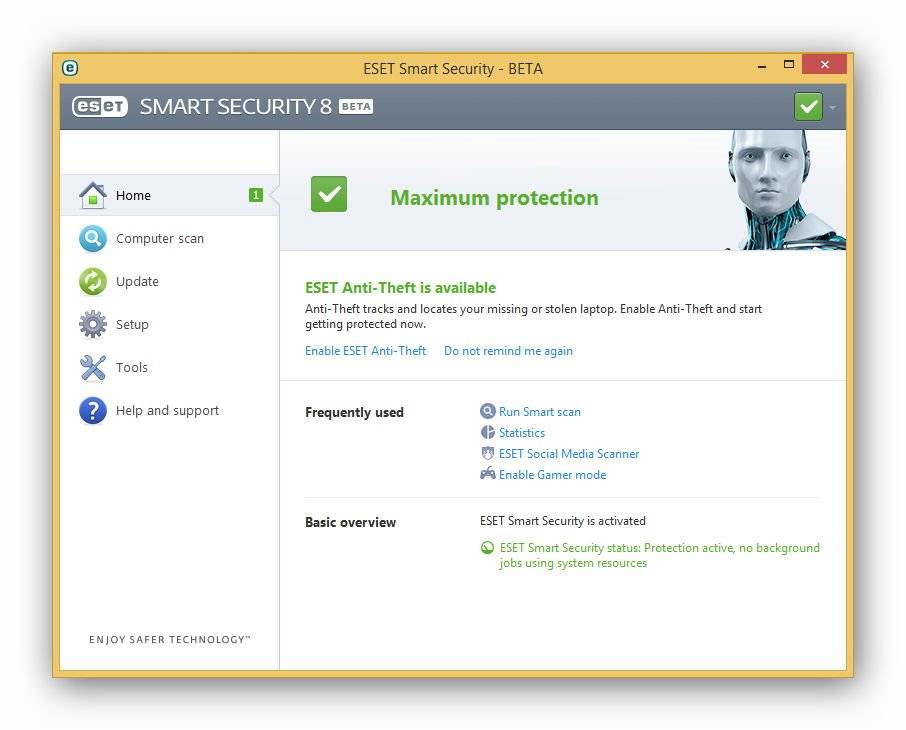Click the green status icon in Basic overview
Image resolution: width=906 pixels, height=730 pixels.
point(487,547)
